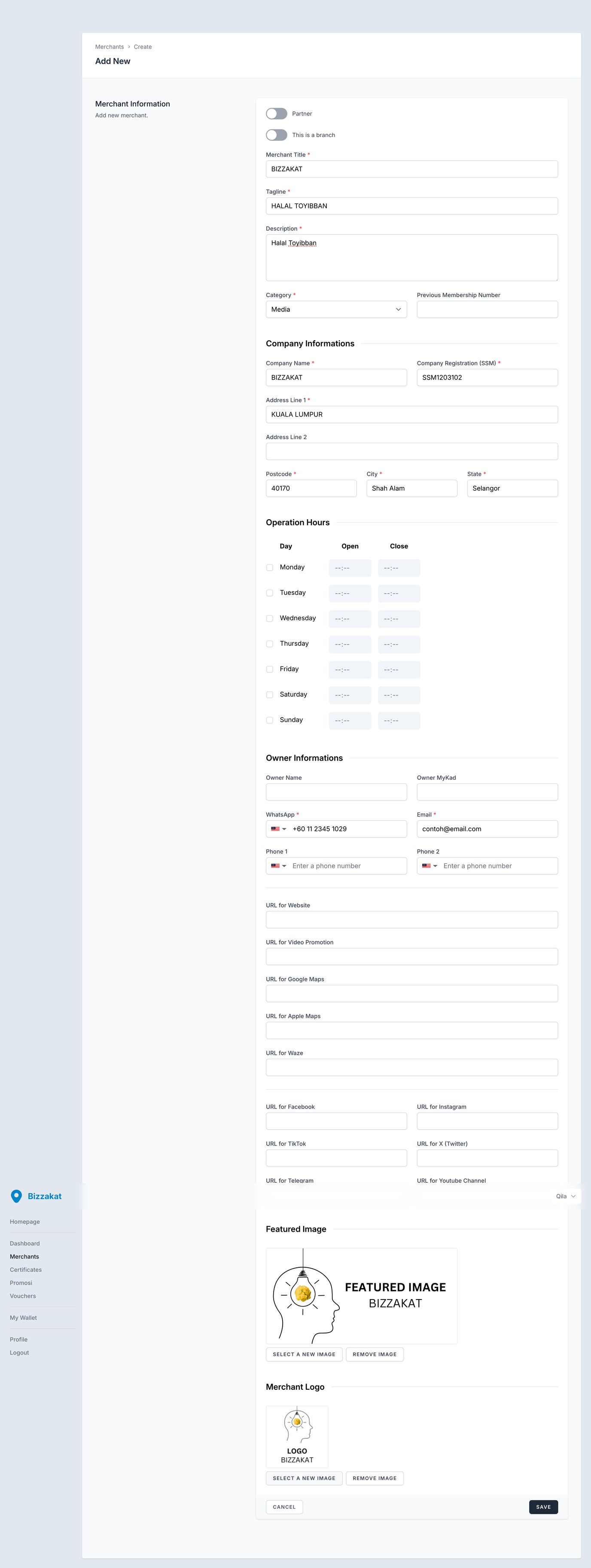This screenshot has height=1568, width=591.
Task: Go to Vouchers in the sidebar
Action: [22, 1296]
